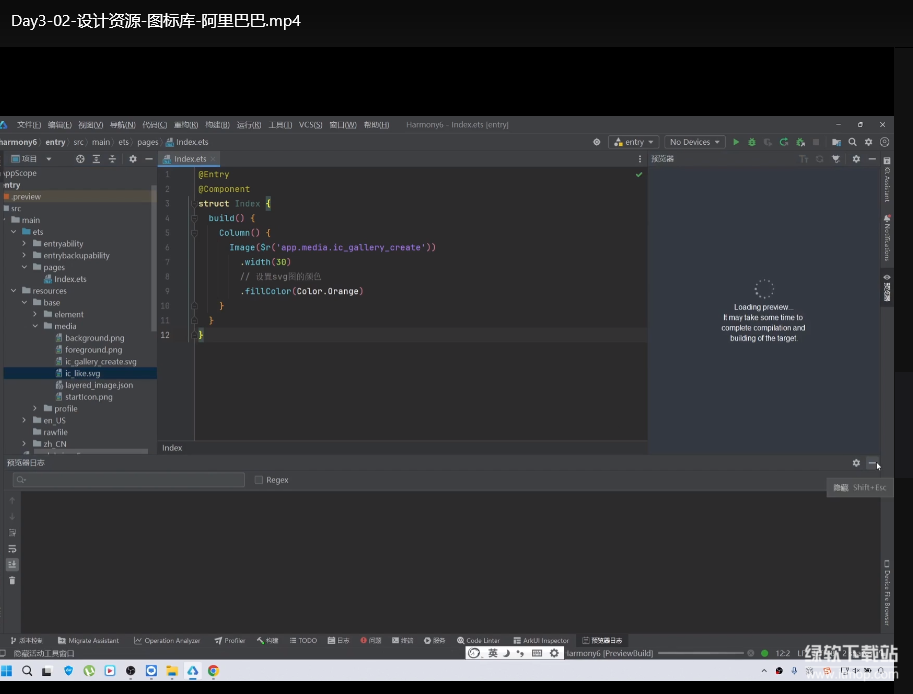Select ic_gallery_create.svg in media folder
Screen dimensions: 913x694
click(x=101, y=362)
